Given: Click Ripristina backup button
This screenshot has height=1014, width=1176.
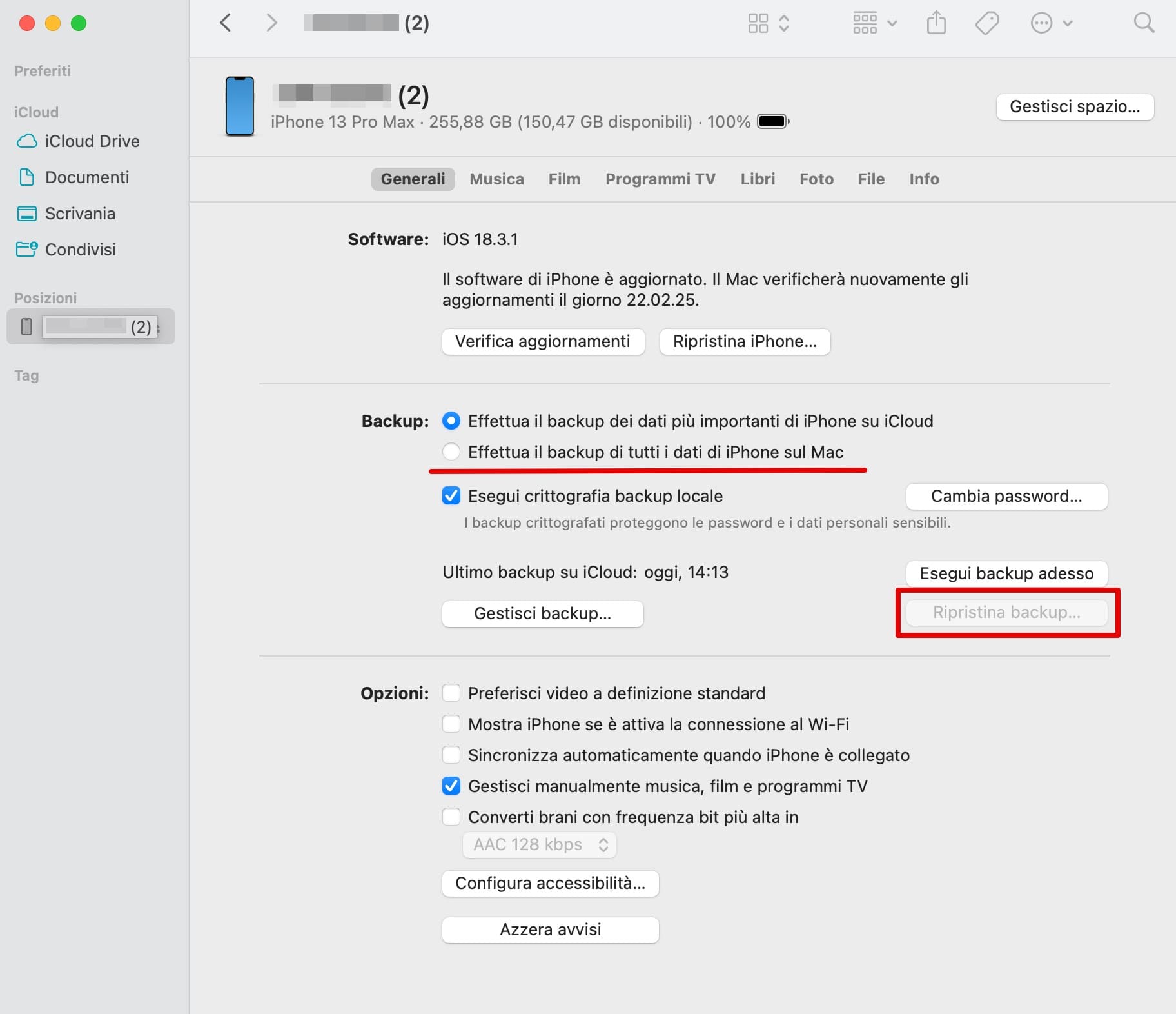Looking at the screenshot, I should pyautogui.click(x=1006, y=612).
